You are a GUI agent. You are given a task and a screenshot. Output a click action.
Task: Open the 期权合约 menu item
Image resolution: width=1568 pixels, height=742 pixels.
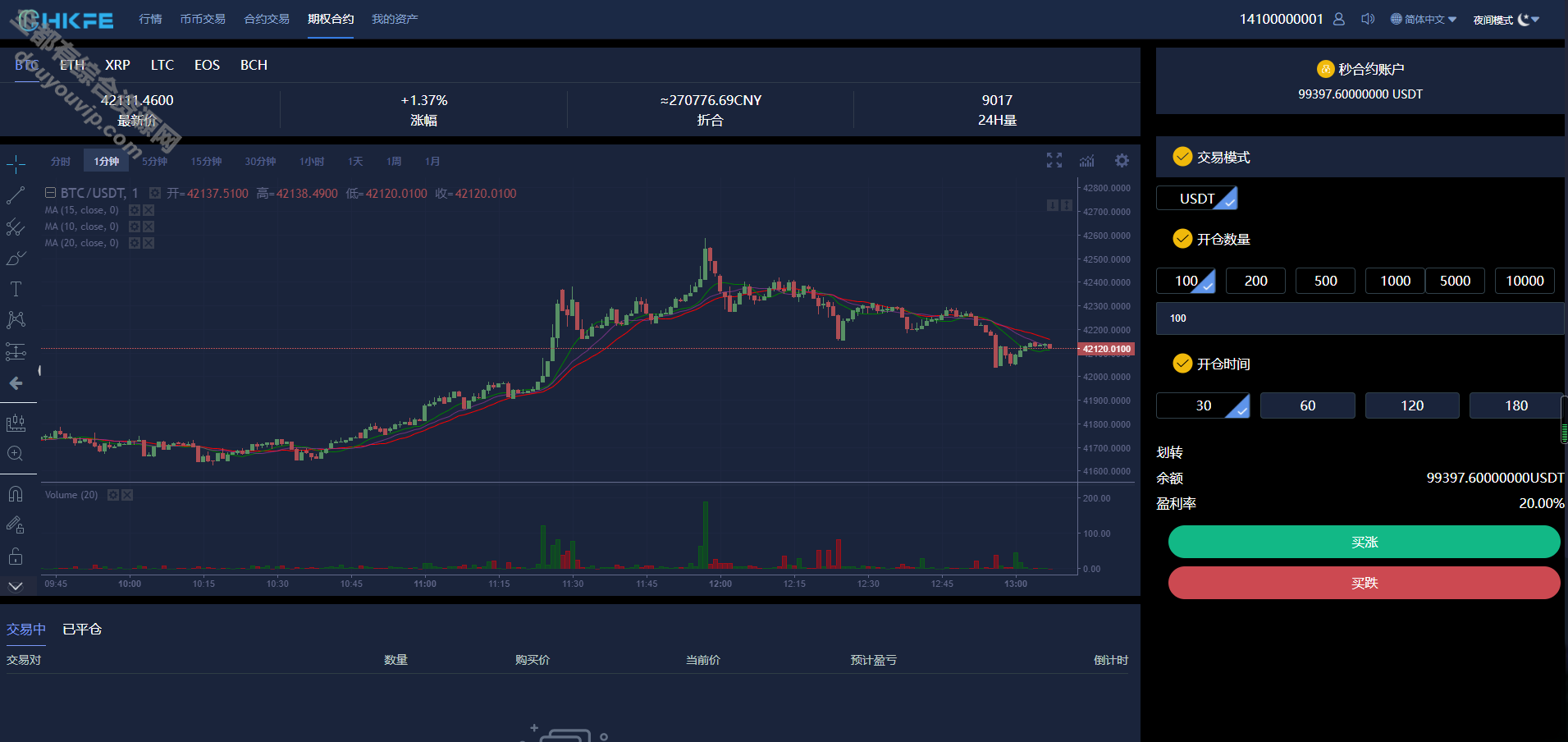(331, 19)
